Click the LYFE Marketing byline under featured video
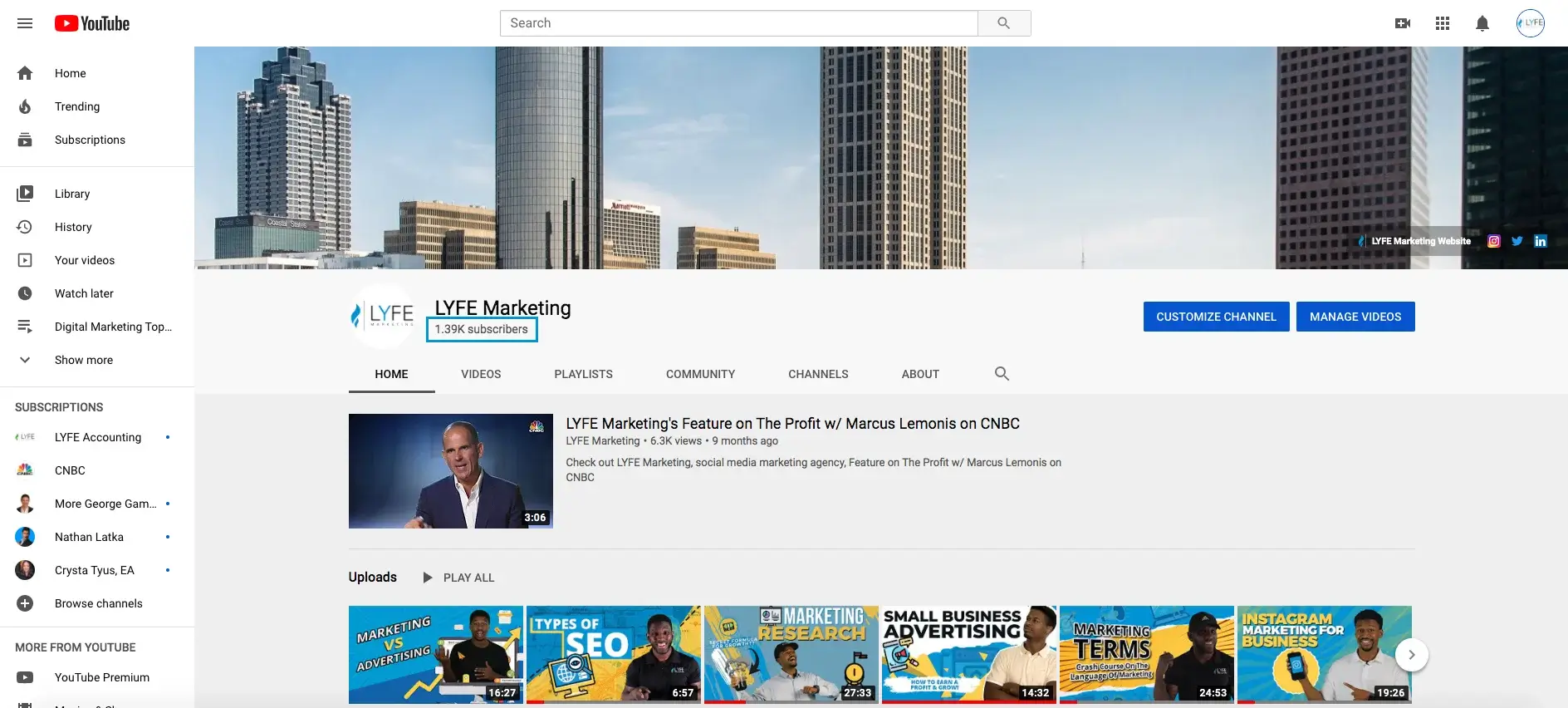Viewport: 1568px width, 708px height. coord(603,441)
